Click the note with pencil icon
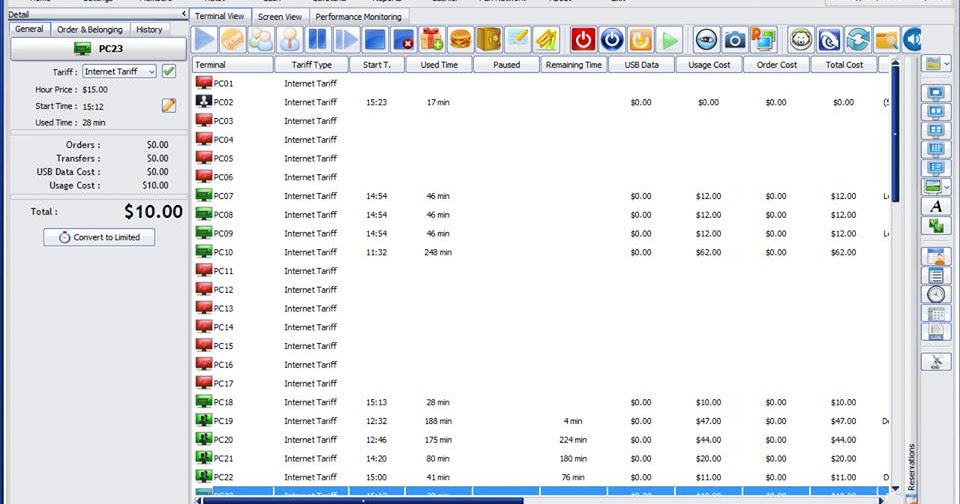The image size is (960, 504). point(517,40)
